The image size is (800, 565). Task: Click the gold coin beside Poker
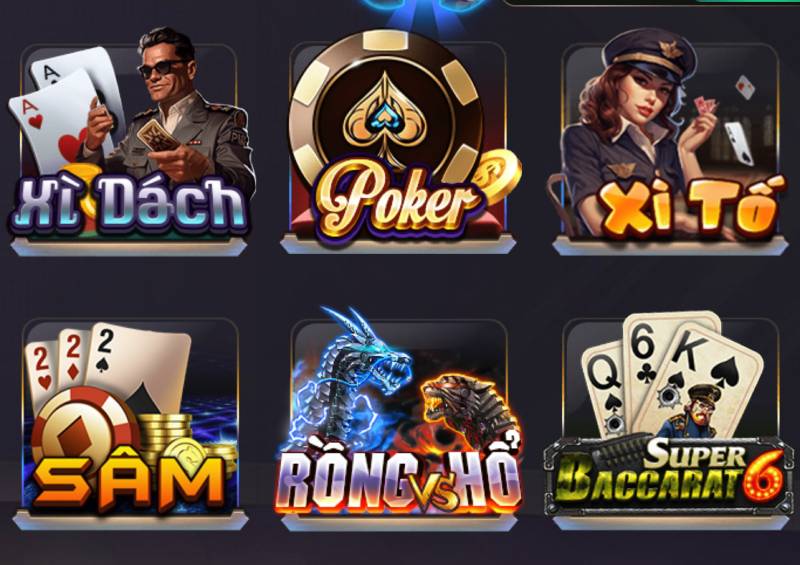click(x=497, y=175)
